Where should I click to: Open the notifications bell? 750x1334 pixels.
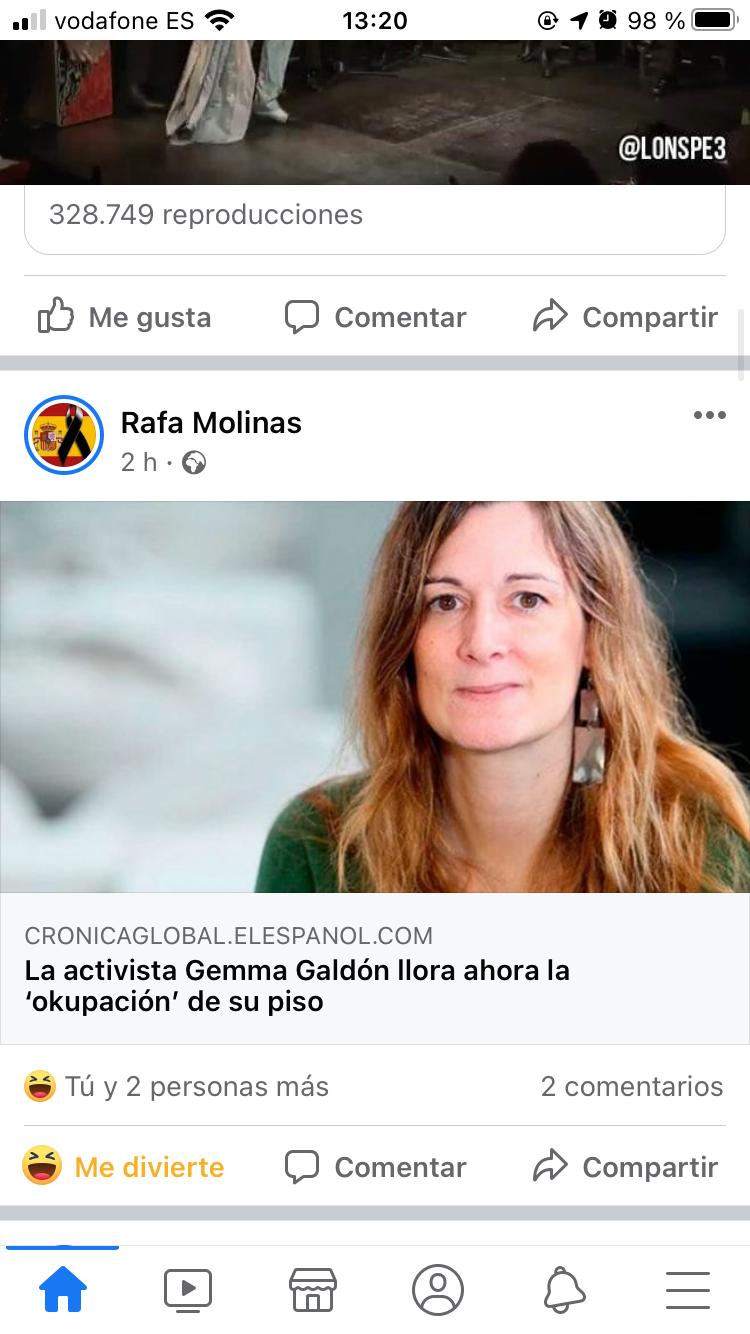(x=563, y=1290)
